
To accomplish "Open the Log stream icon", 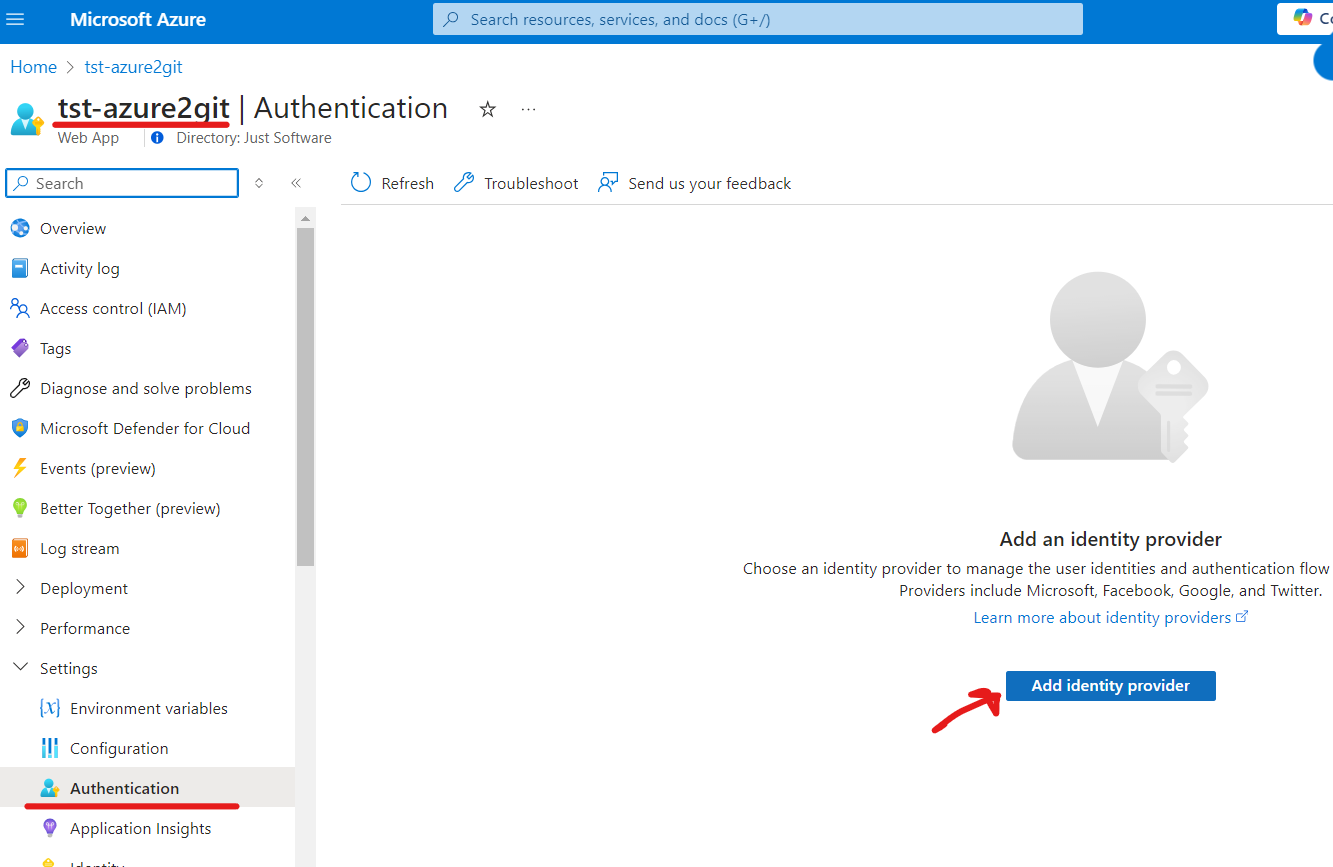I will 20,548.
